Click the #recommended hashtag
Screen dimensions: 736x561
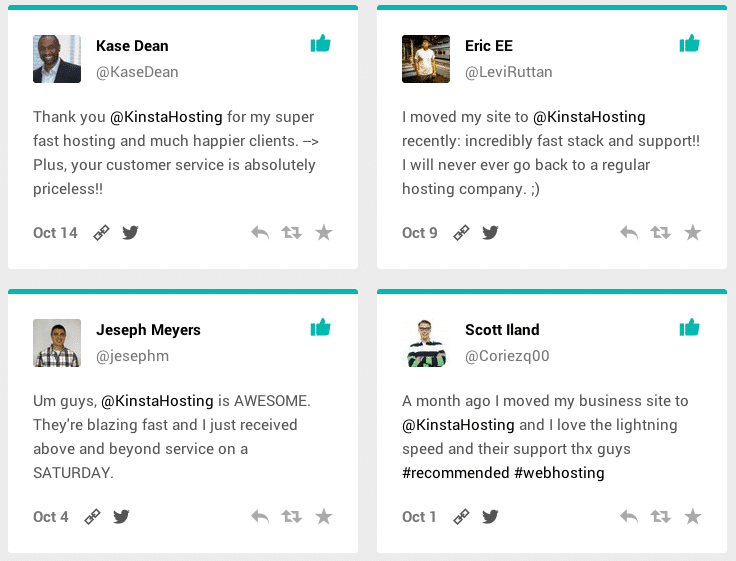(455, 473)
